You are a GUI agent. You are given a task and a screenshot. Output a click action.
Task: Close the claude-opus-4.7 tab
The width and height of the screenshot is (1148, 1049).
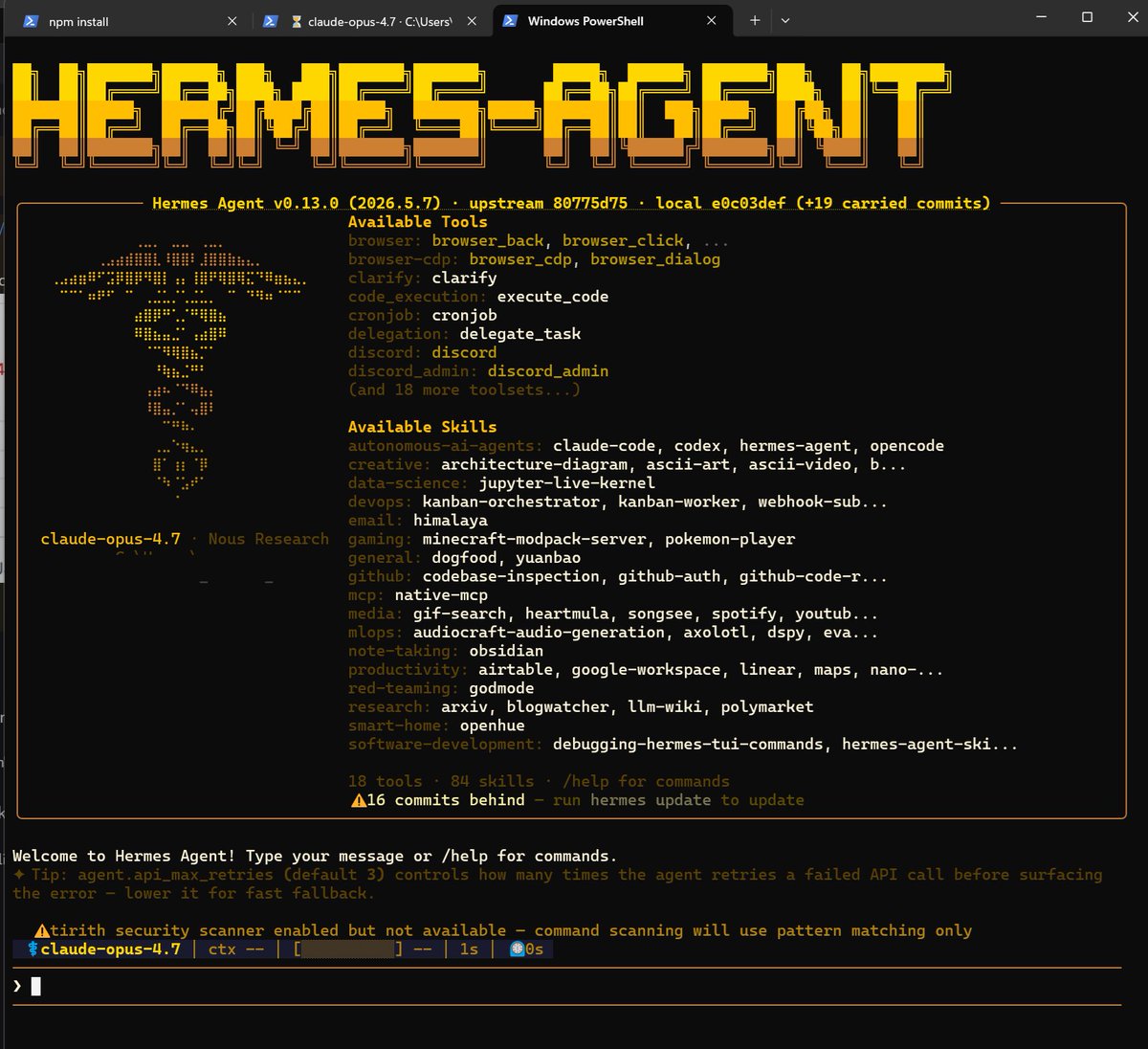472,21
